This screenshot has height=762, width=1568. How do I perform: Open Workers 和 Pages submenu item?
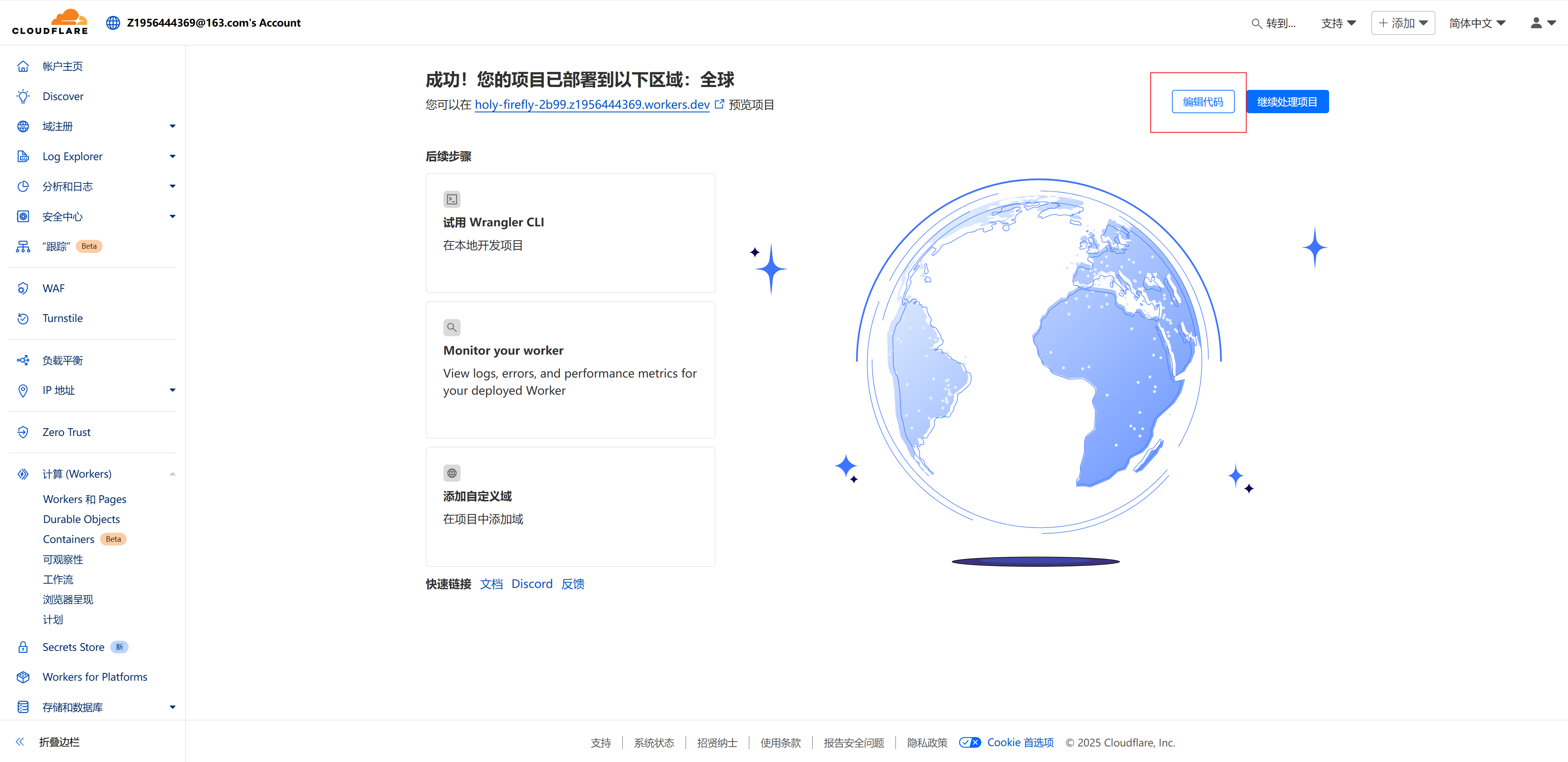(85, 499)
